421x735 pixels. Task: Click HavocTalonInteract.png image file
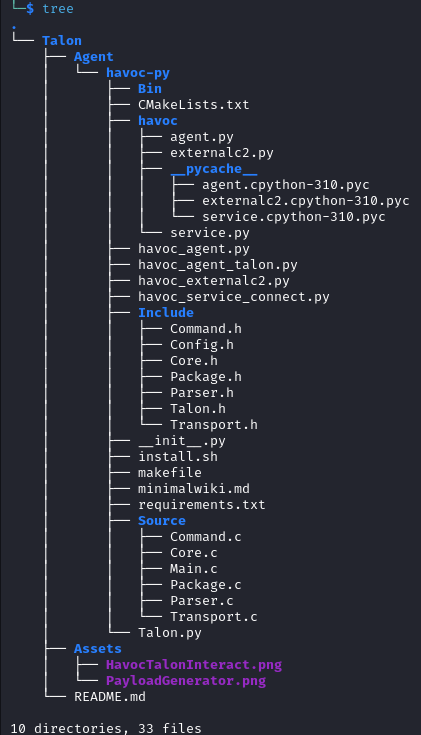pyautogui.click(x=194, y=665)
